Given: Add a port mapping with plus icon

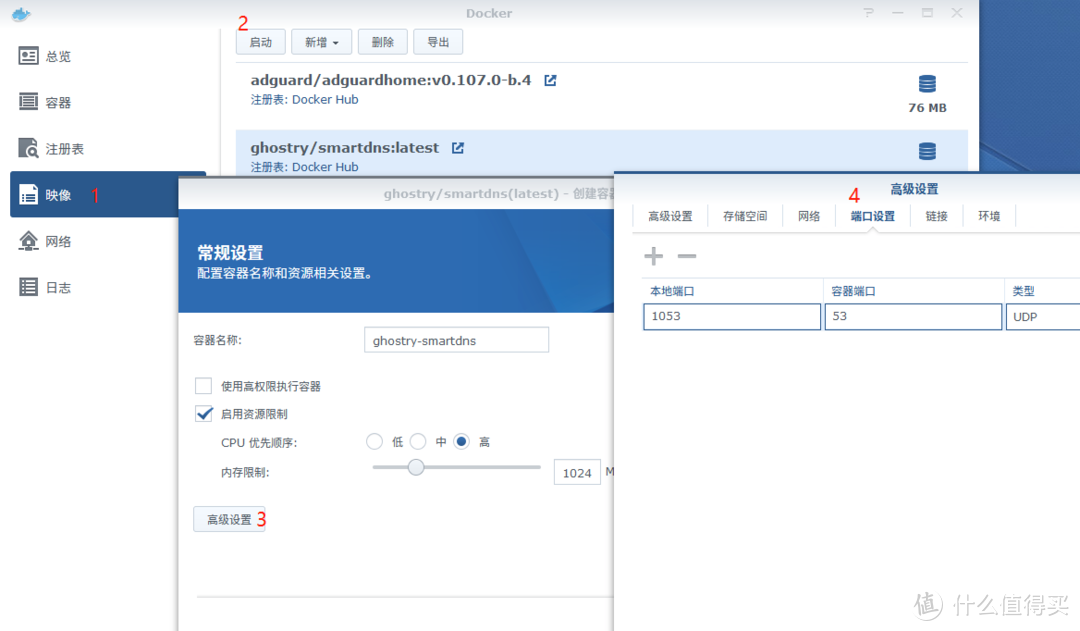Looking at the screenshot, I should (x=654, y=256).
